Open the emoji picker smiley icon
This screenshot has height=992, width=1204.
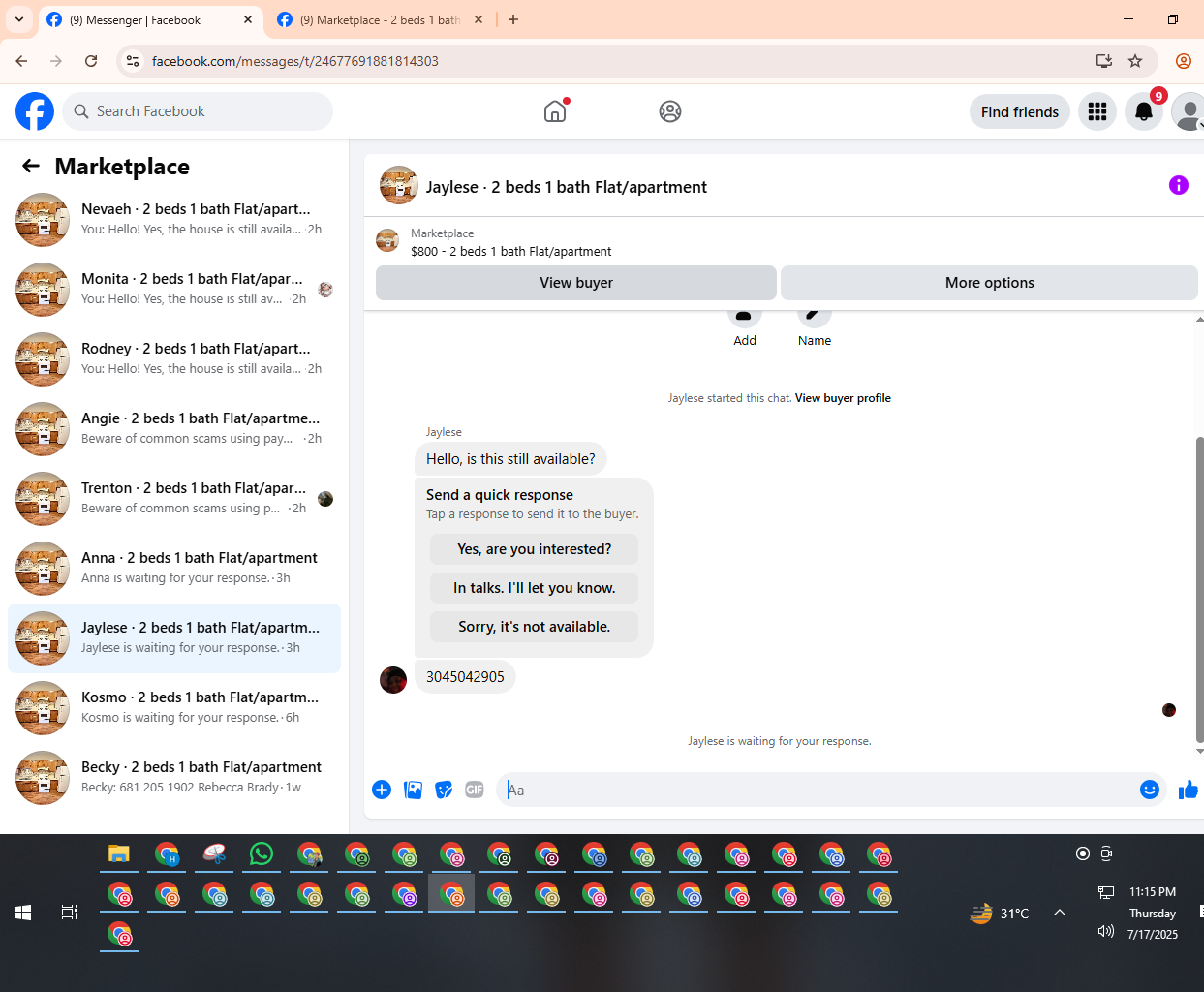point(1150,790)
